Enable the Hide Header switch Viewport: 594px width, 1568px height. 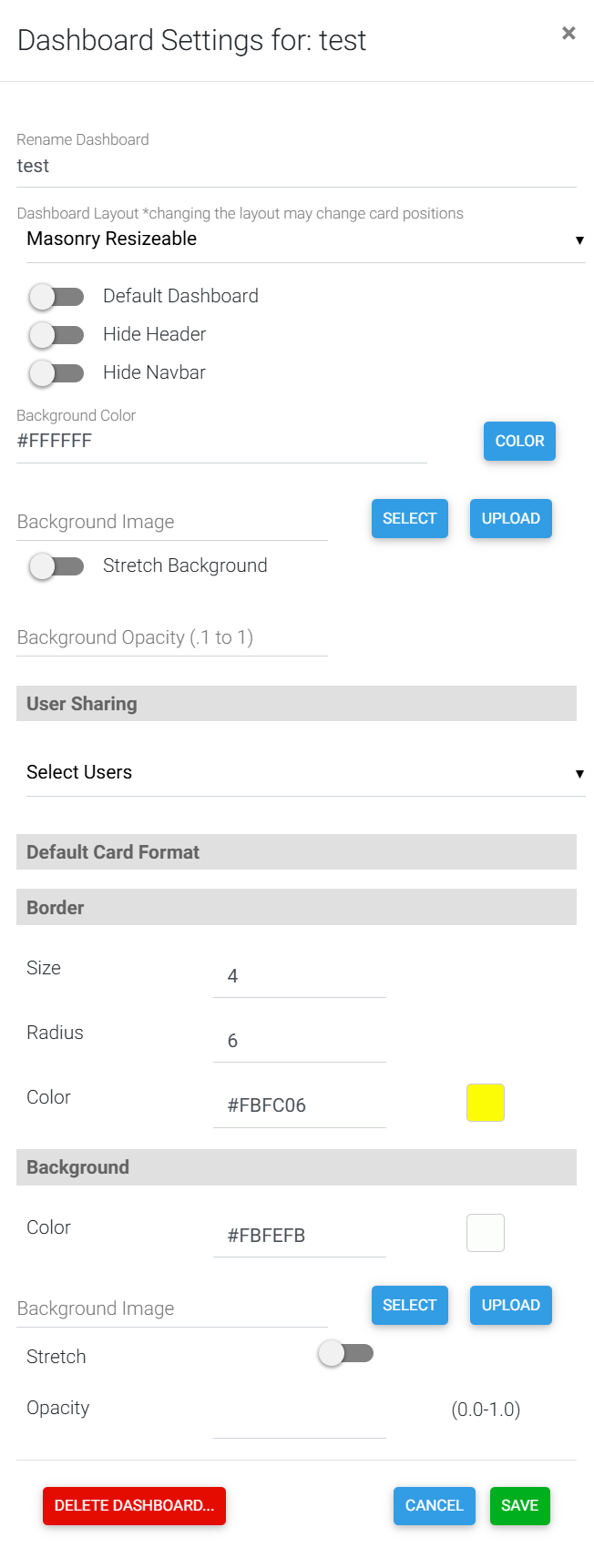tap(56, 335)
